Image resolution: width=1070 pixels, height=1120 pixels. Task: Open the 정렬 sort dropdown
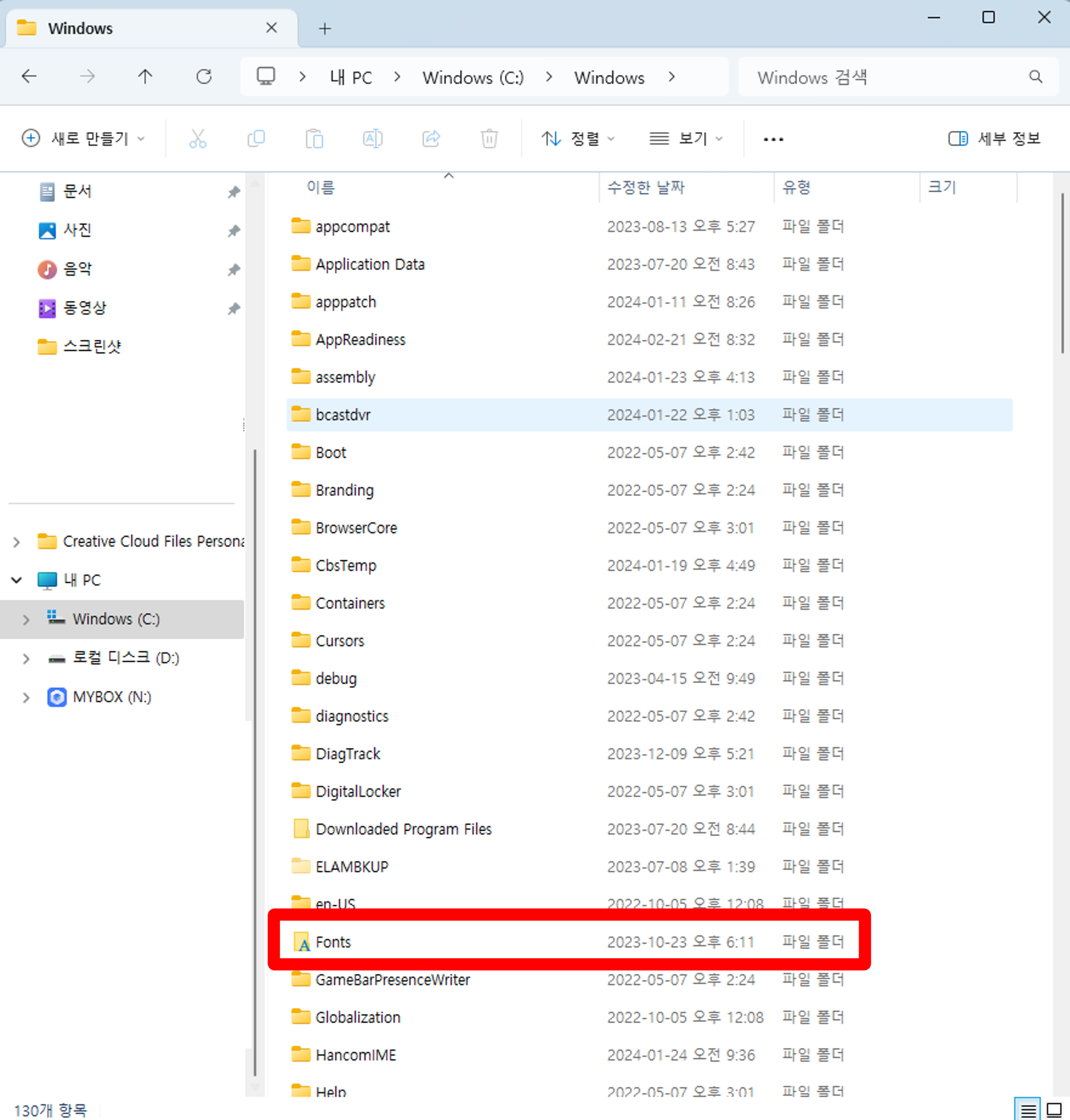[577, 138]
